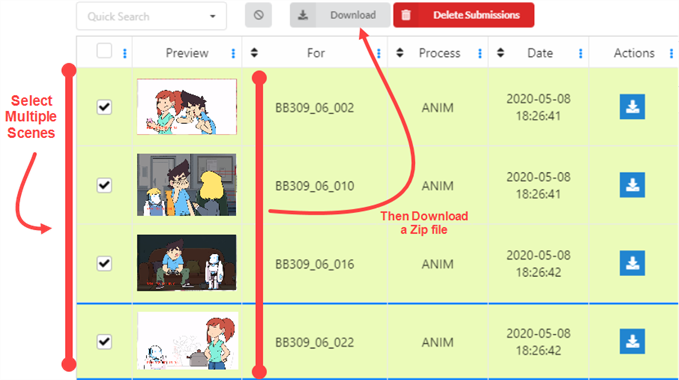Click the red Delete Submissions button

point(464,15)
